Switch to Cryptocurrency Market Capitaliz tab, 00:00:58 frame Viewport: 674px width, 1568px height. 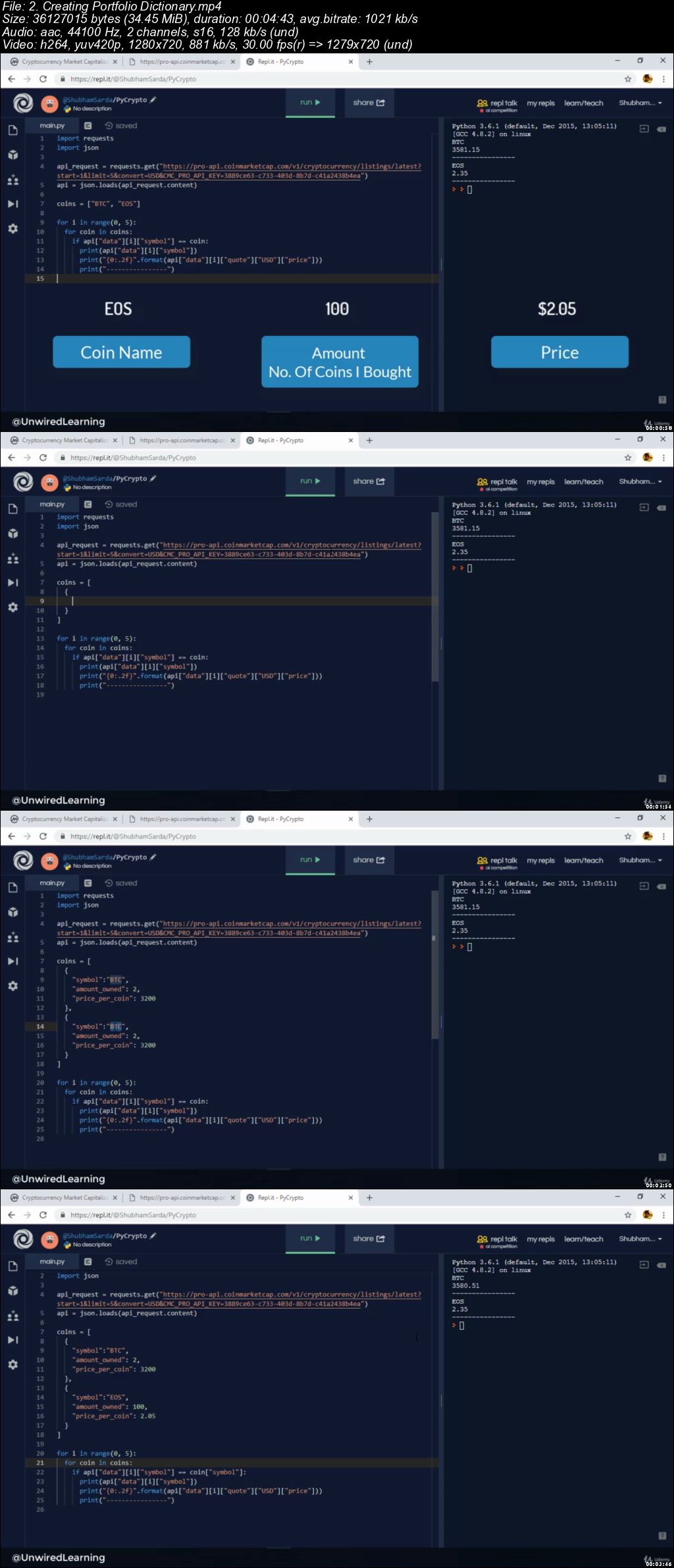tap(64, 62)
